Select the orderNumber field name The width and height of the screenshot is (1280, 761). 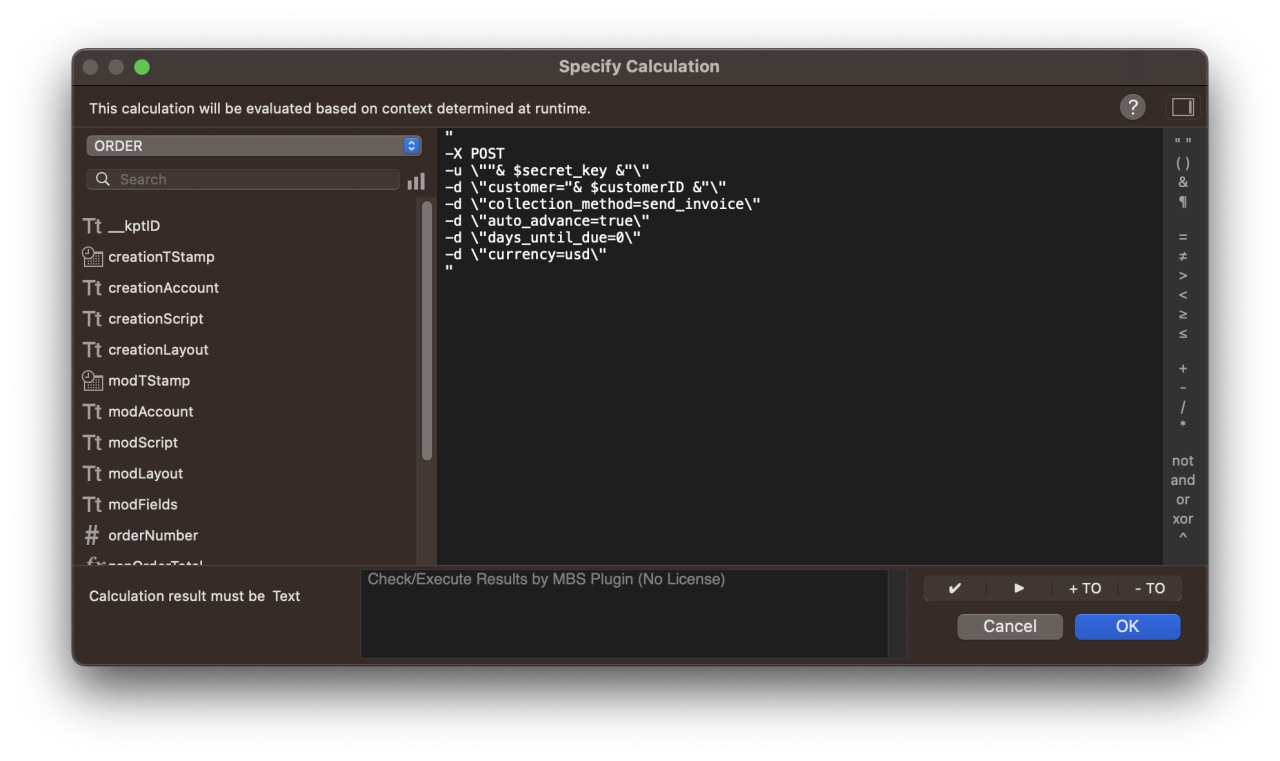pyautogui.click(x=153, y=535)
